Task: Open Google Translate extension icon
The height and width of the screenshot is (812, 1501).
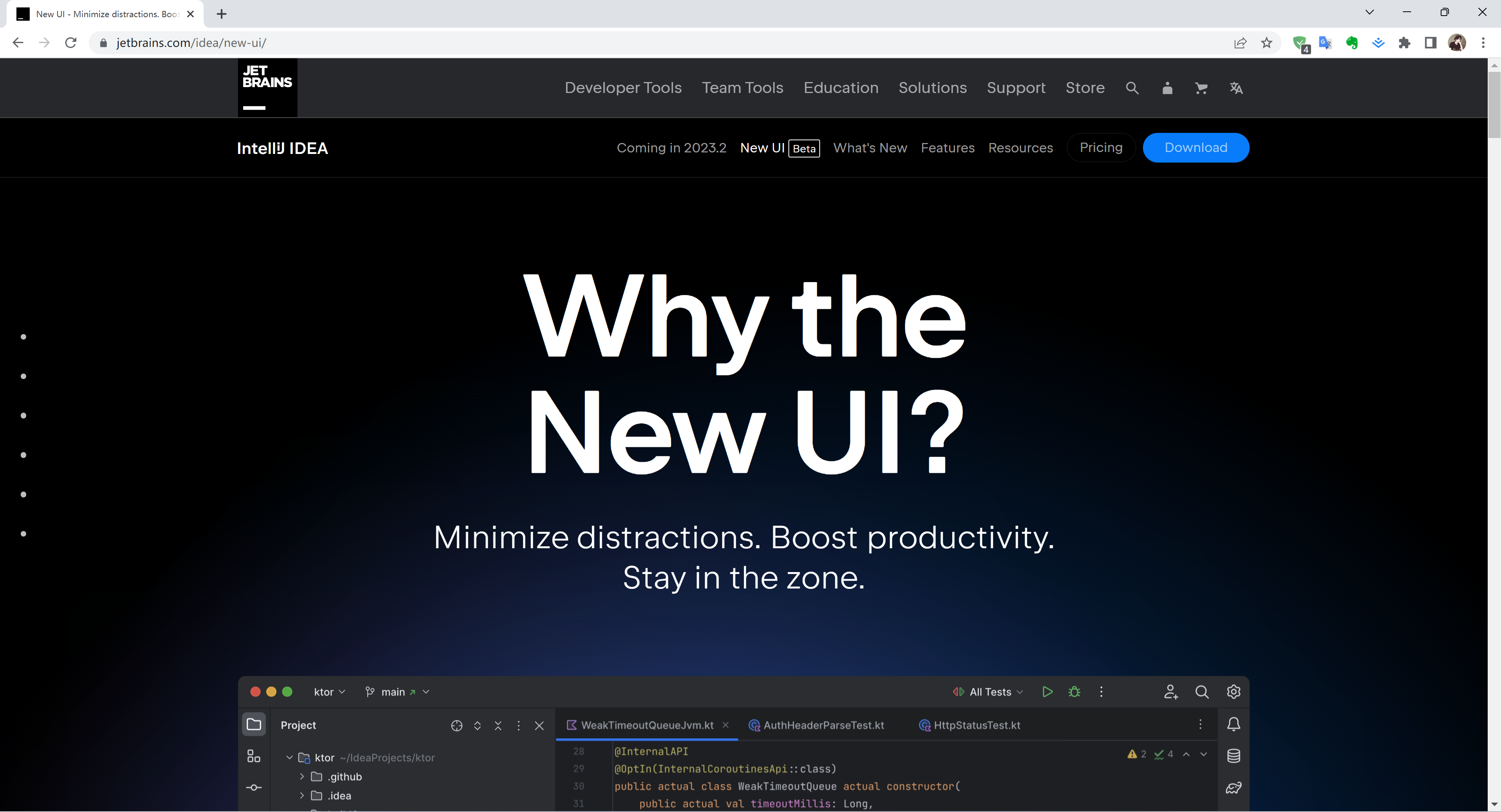Action: (x=1325, y=43)
